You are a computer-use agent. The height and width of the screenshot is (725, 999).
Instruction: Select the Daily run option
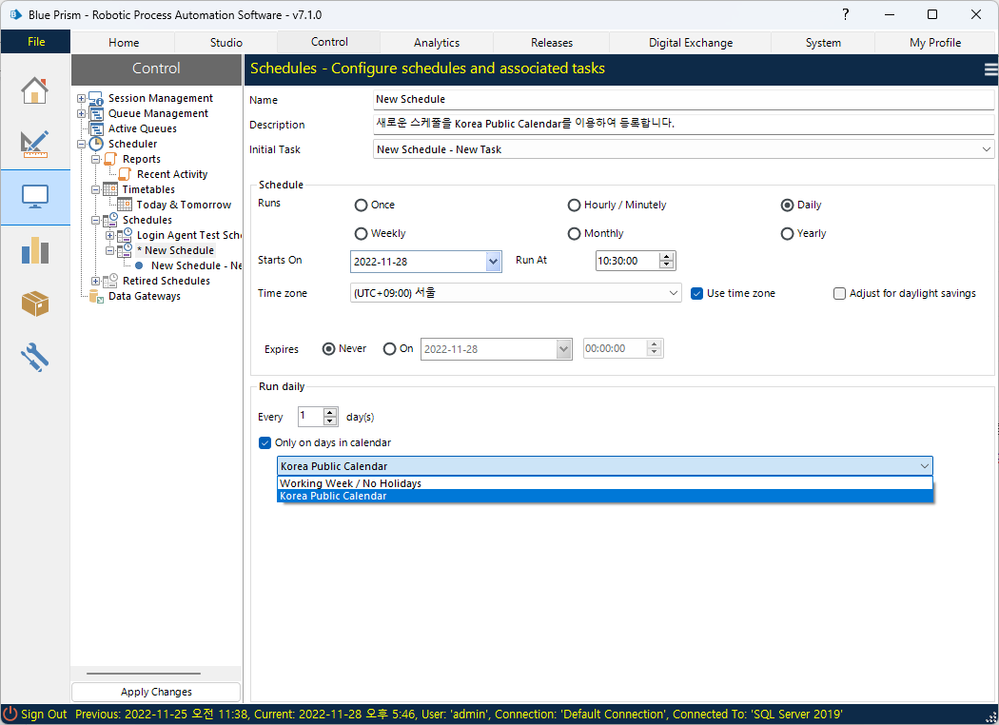point(787,205)
